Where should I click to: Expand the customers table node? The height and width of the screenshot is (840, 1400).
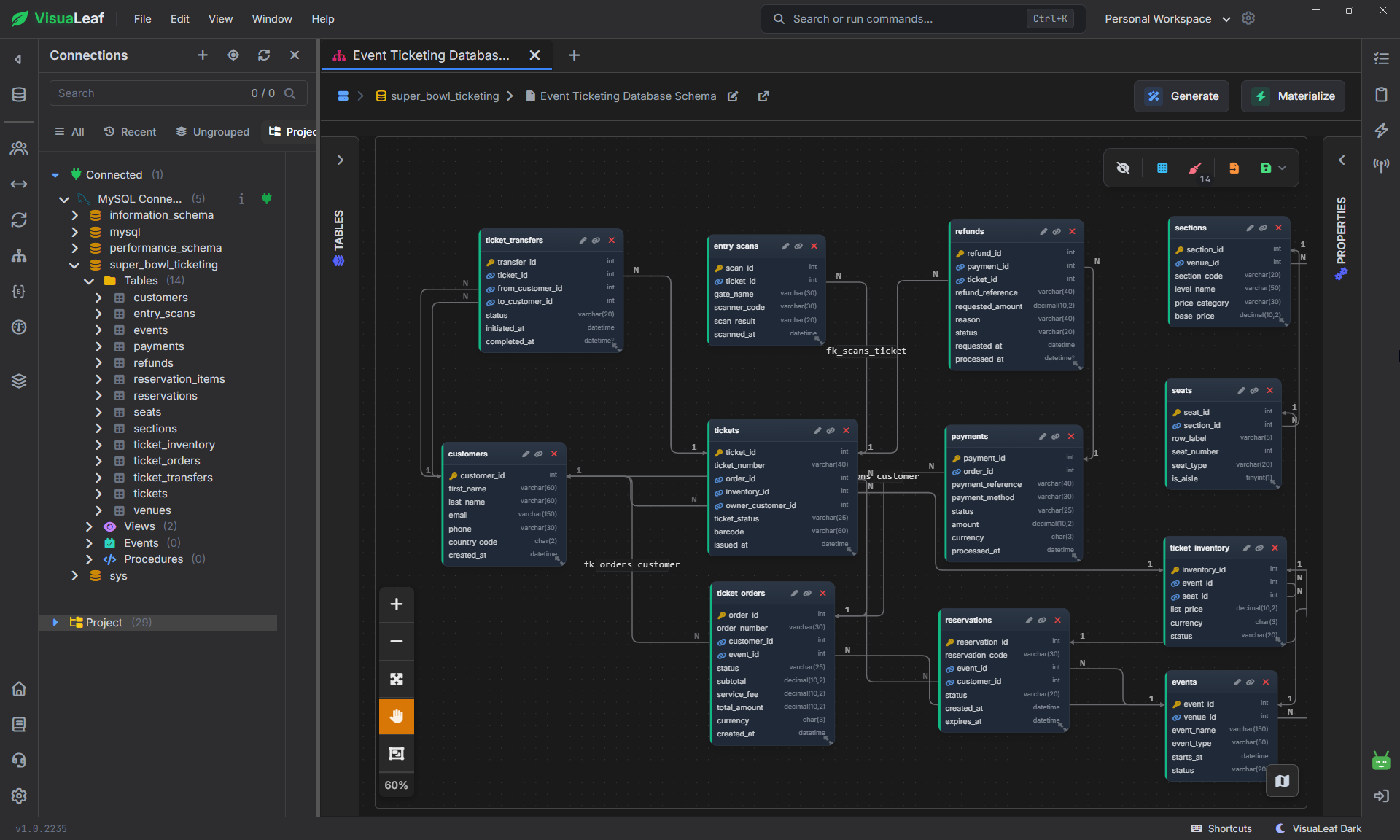[98, 297]
